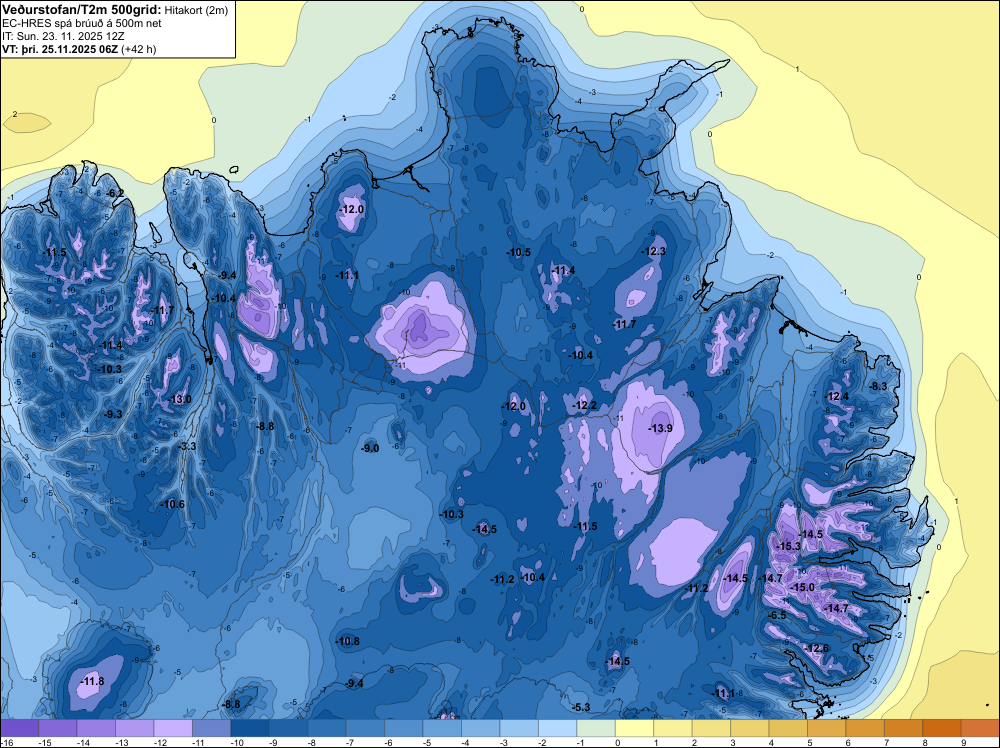Click the '-16' tick label on the color scale

click(6, 742)
